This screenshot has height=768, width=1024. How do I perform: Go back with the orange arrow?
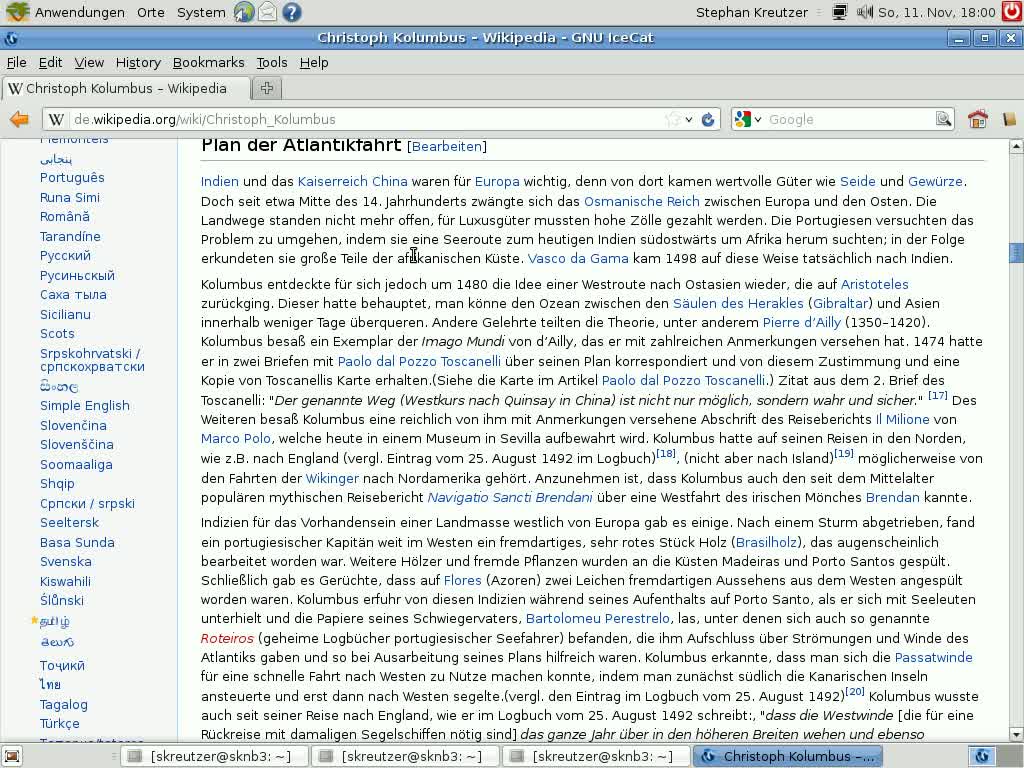pos(20,119)
